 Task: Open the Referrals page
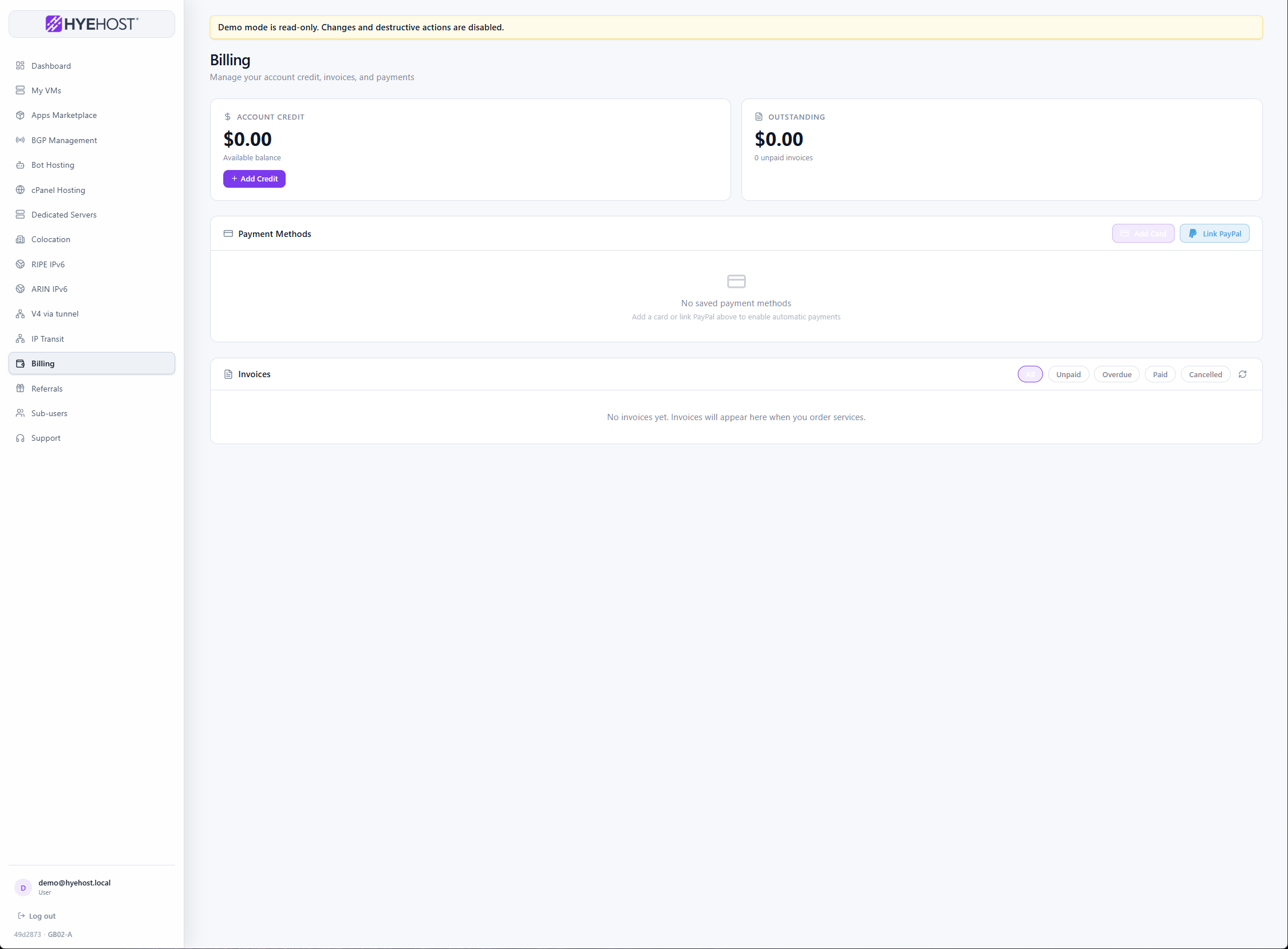point(92,388)
